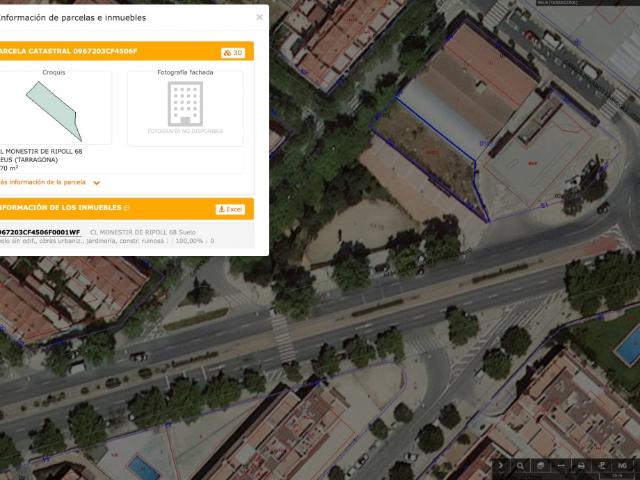Close the parcel information dialog

pos(260,17)
